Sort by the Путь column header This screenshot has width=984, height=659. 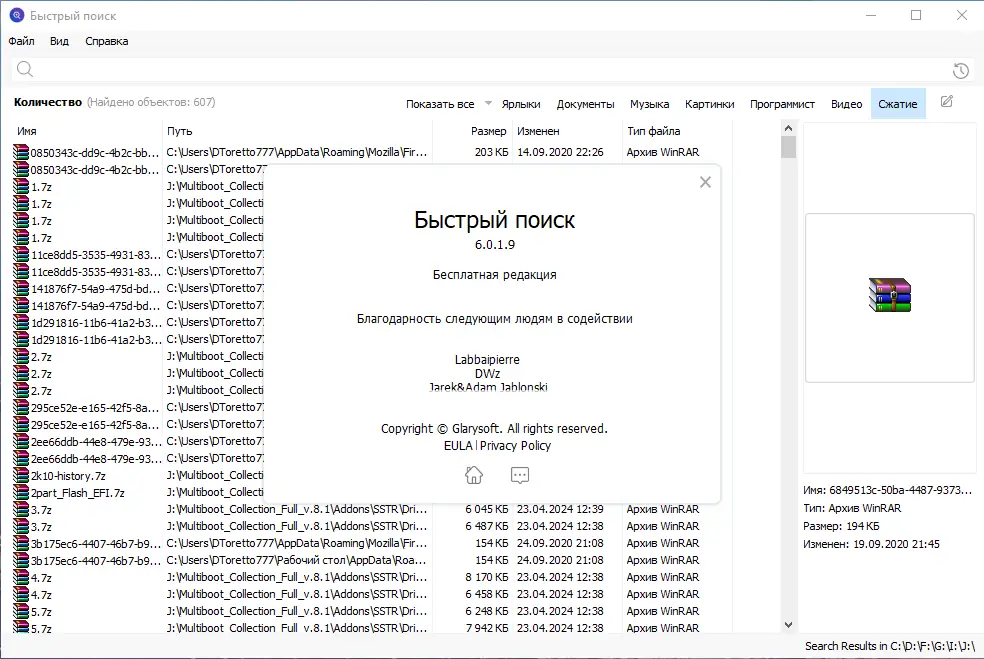point(179,131)
